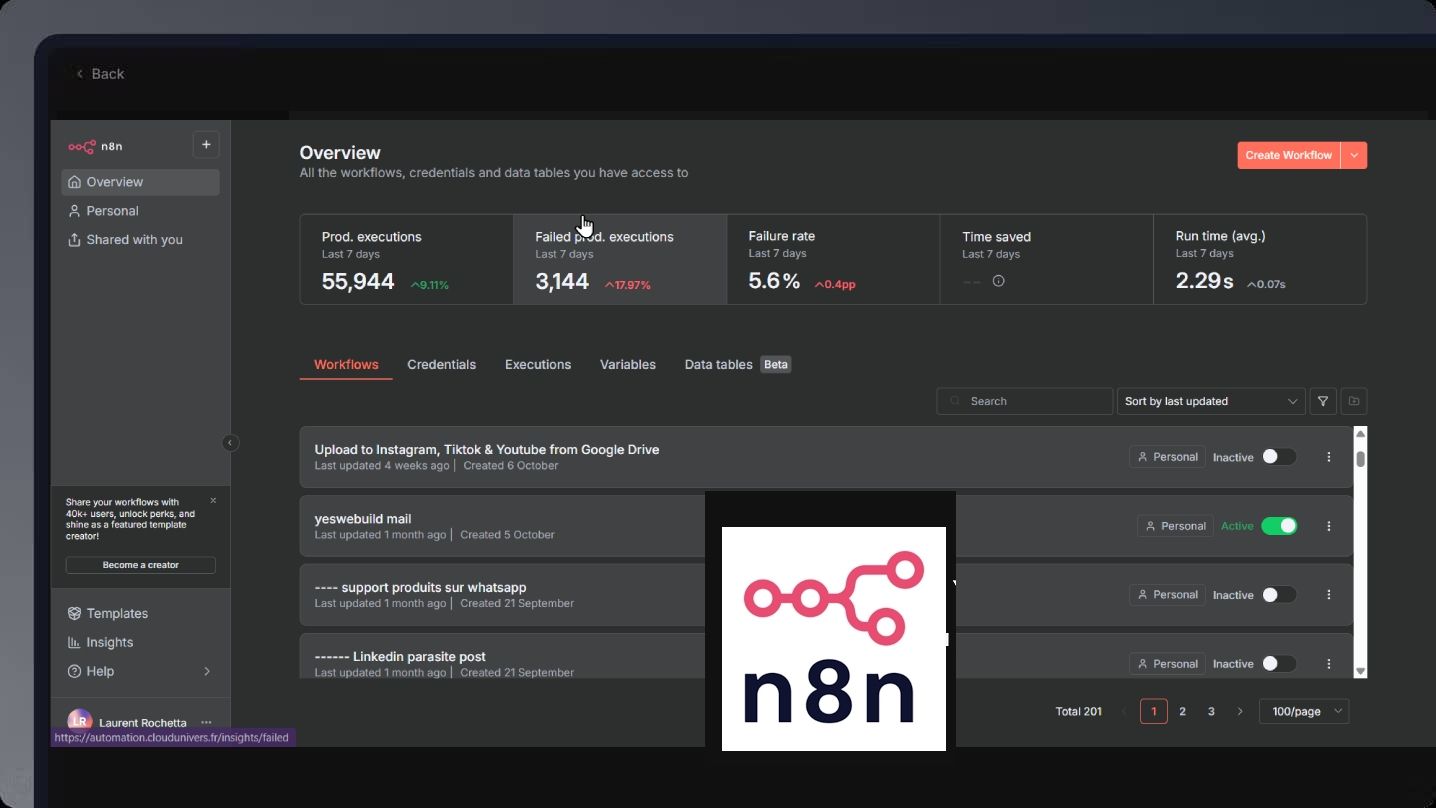
Task: Click the Time saved info icon
Action: click(x=998, y=282)
